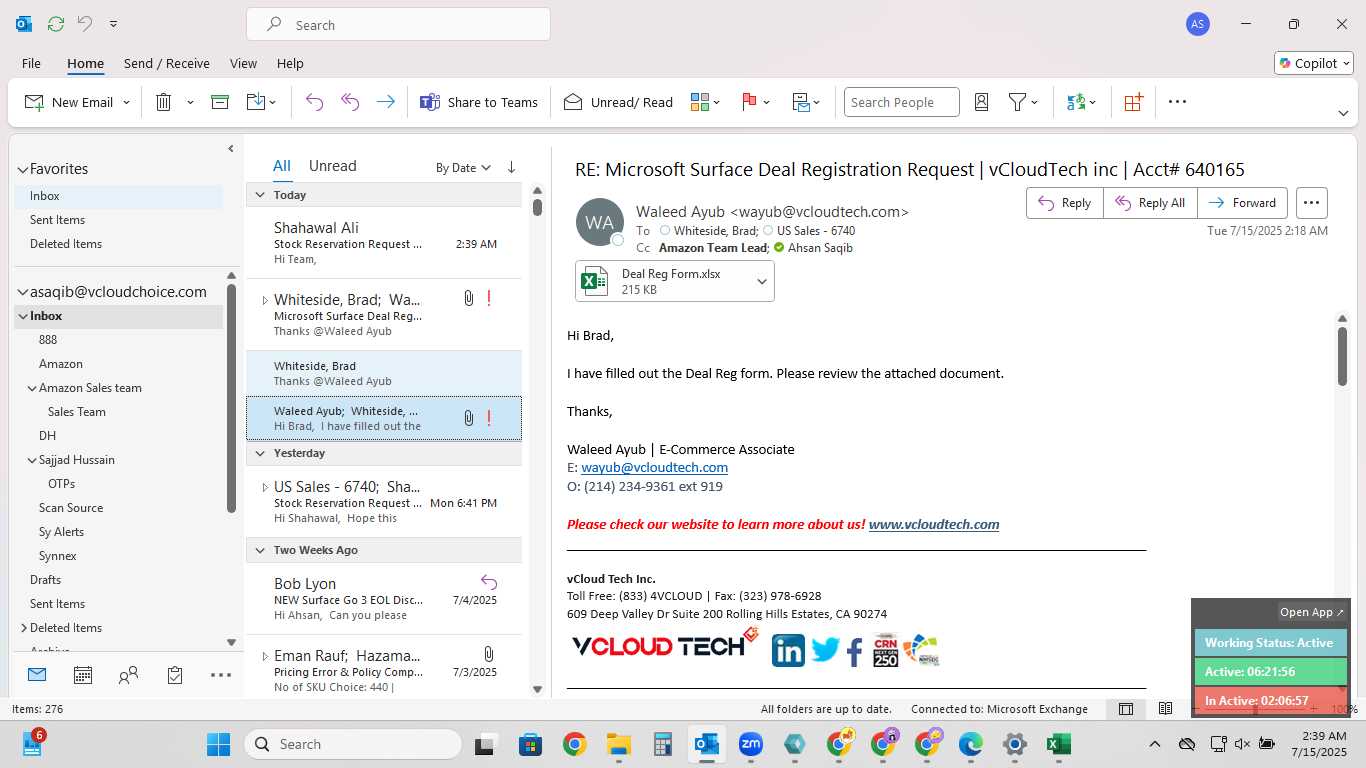Click Share to Teams
This screenshot has height=768, width=1366.
[x=479, y=102]
